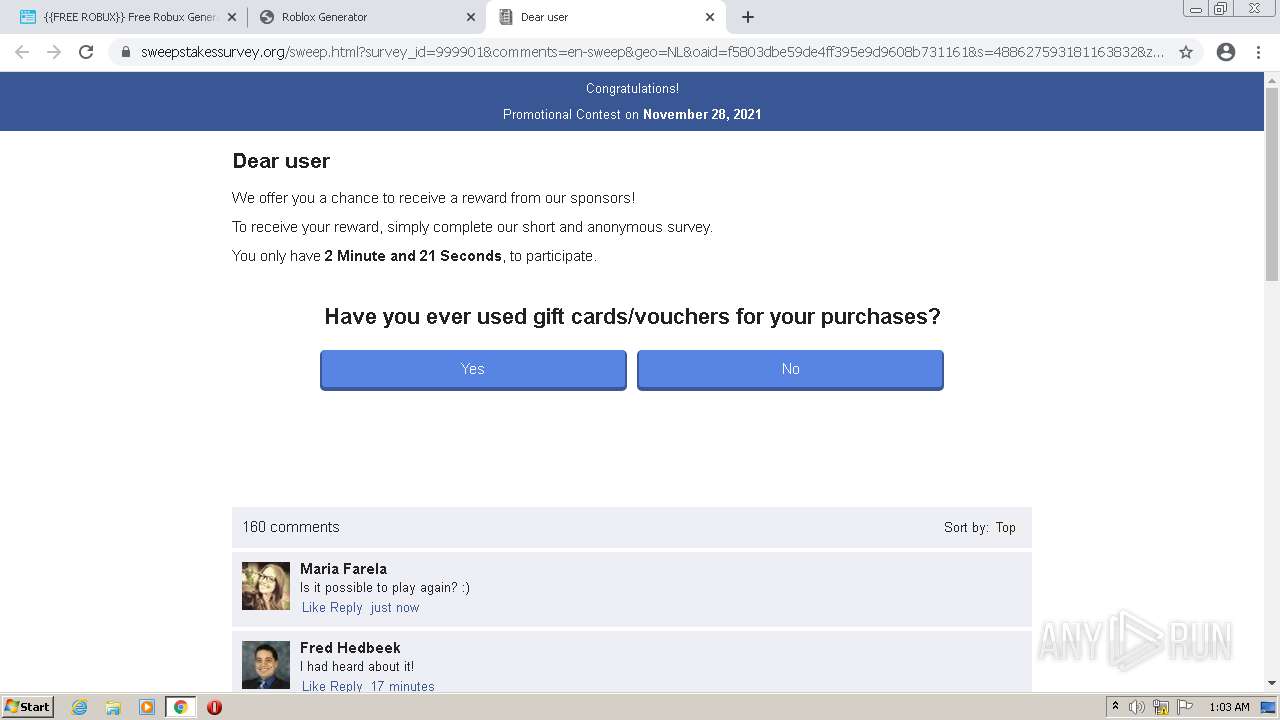Click Fred Hedbeek's 17 minutes timestamp
The image size is (1280, 720).
[403, 686]
